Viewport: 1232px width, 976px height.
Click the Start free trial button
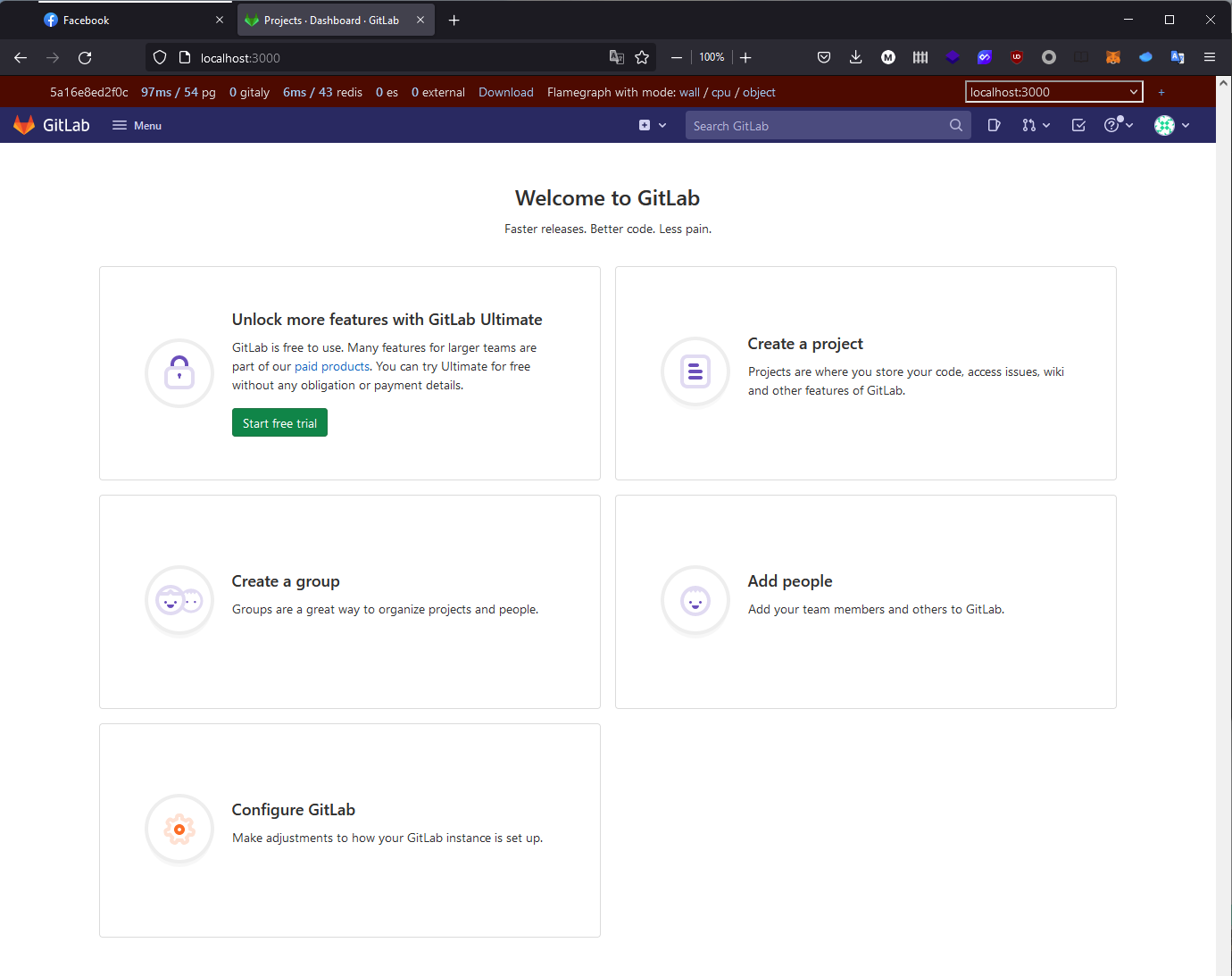coord(279,421)
